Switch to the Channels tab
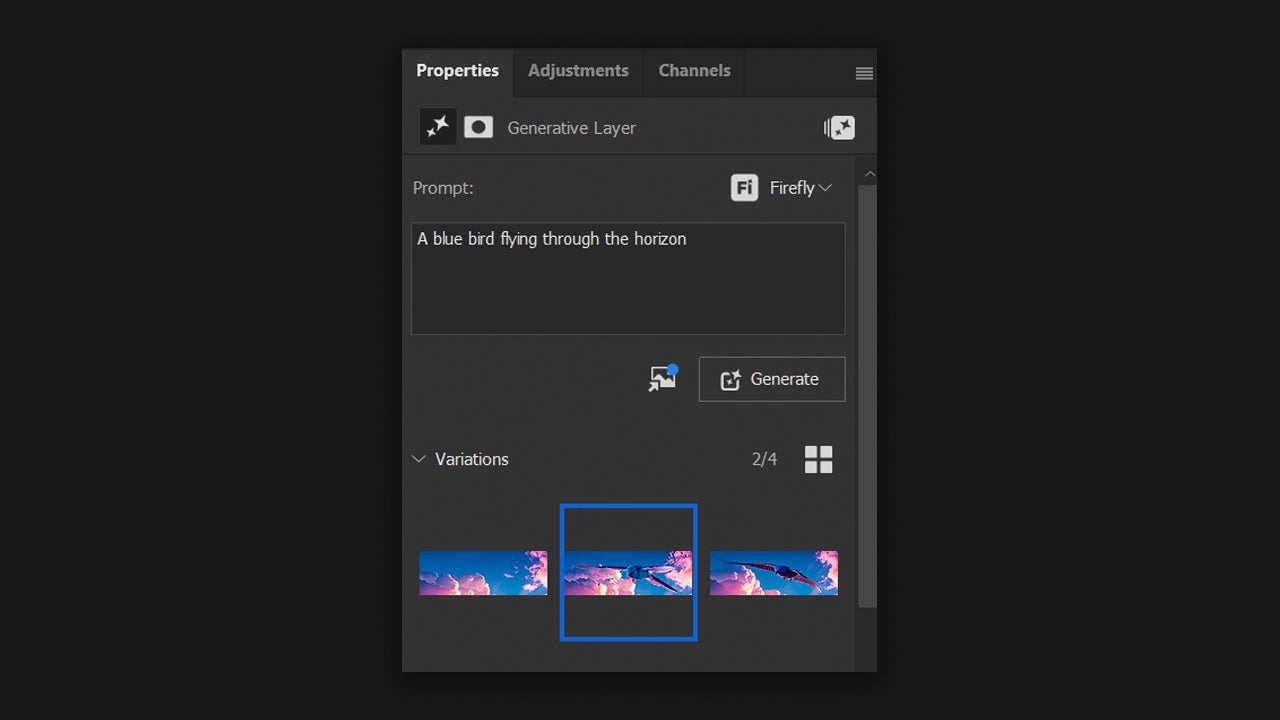Viewport: 1280px width, 720px height. coord(694,71)
